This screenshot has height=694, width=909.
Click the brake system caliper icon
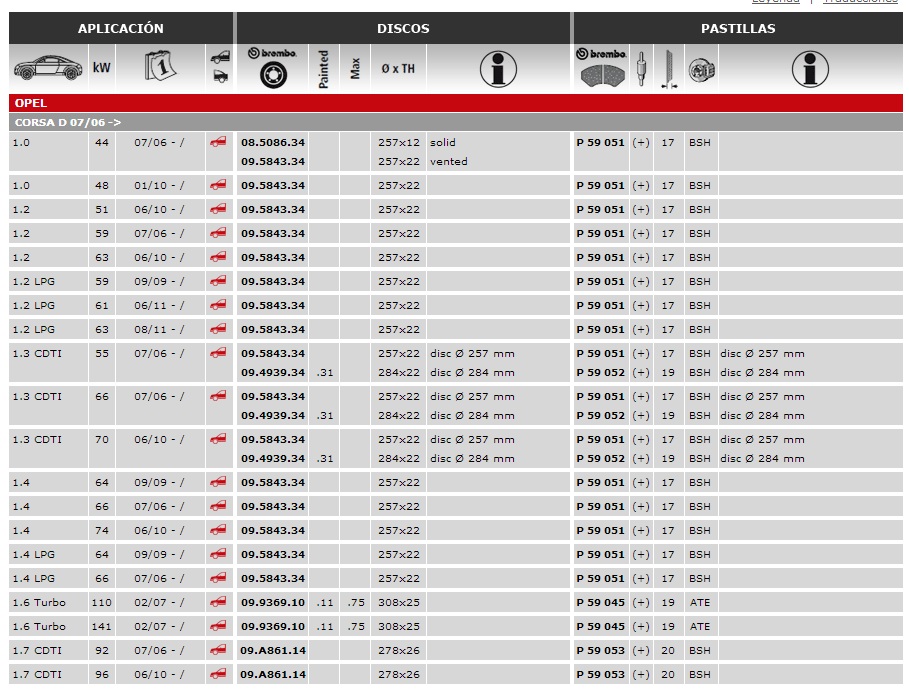point(700,68)
